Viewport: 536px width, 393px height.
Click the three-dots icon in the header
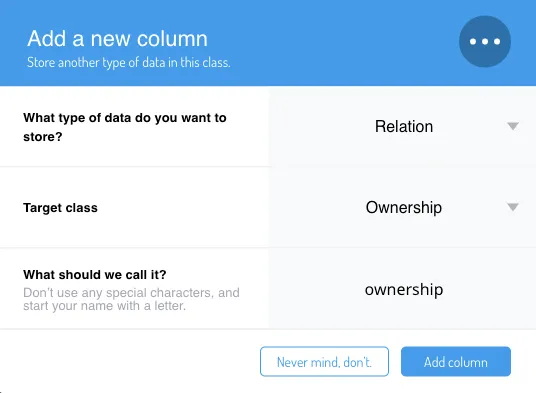[485, 41]
